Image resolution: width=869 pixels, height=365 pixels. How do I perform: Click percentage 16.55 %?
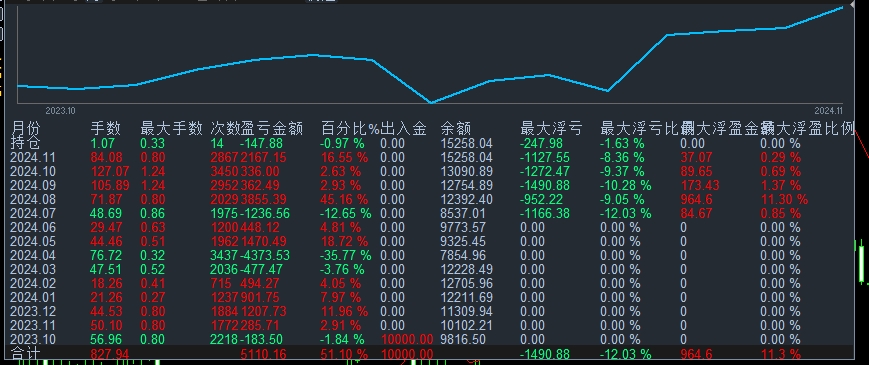click(x=345, y=158)
